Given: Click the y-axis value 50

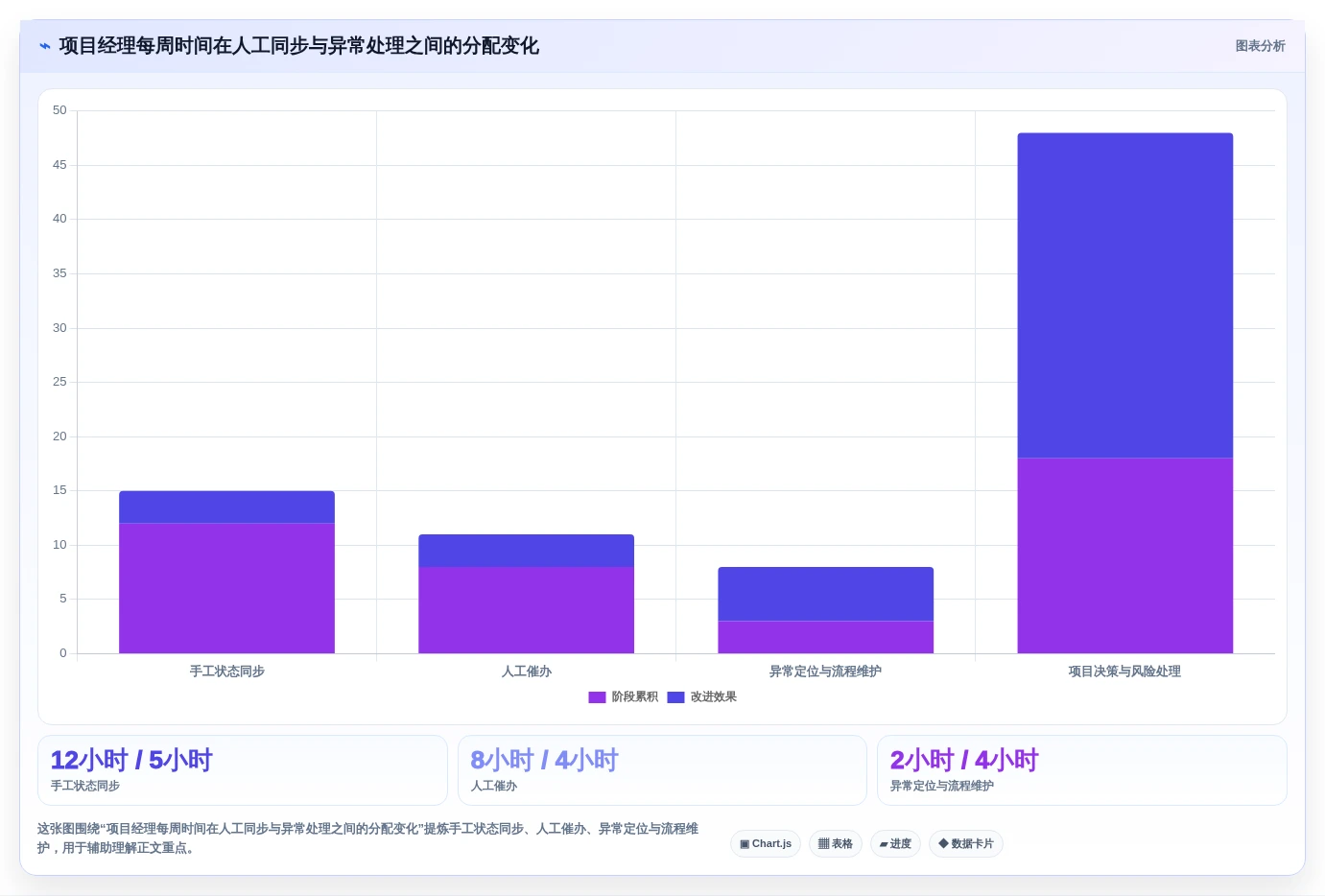Looking at the screenshot, I should click(59, 110).
